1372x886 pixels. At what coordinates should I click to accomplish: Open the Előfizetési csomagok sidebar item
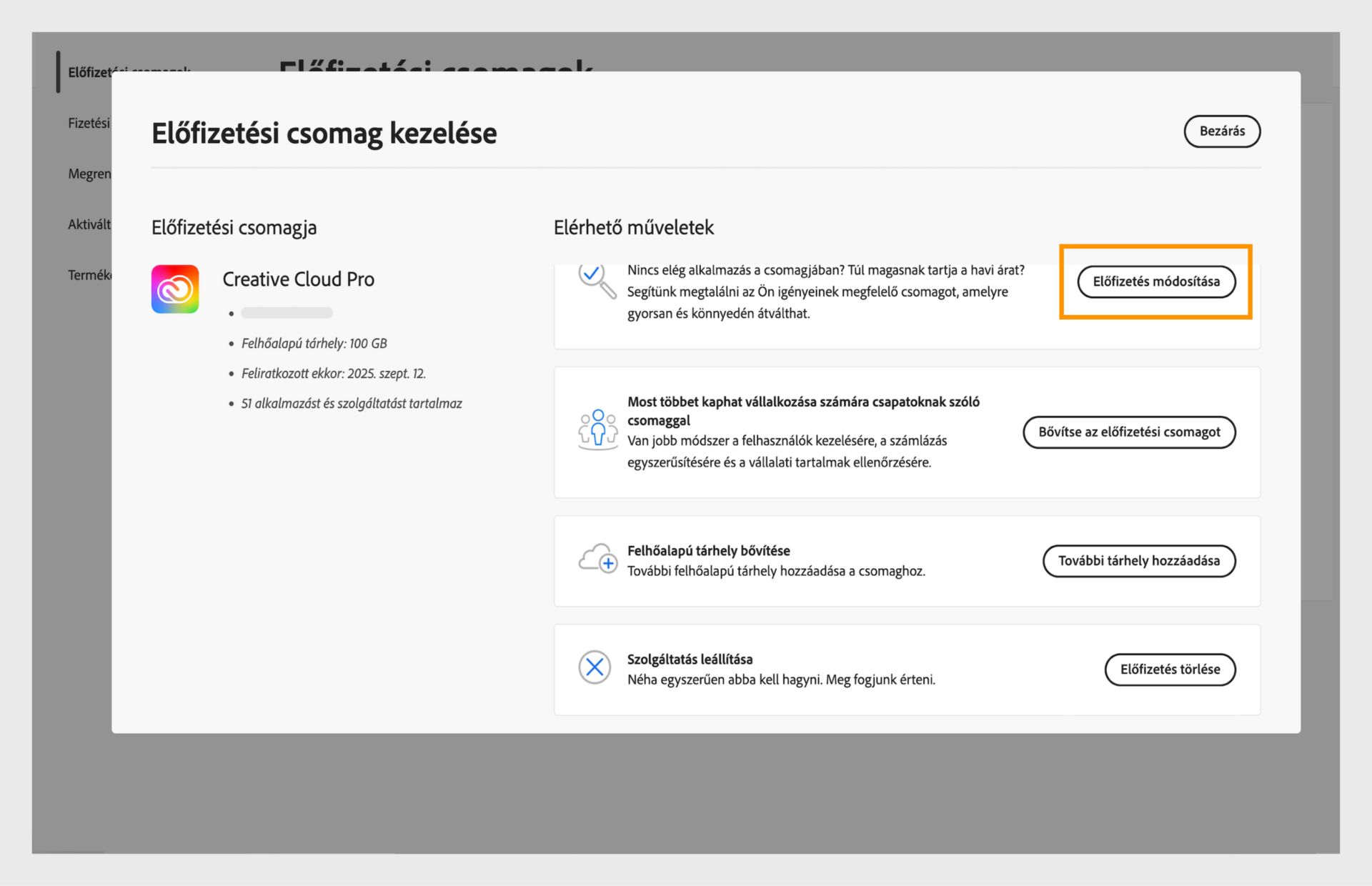click(89, 72)
